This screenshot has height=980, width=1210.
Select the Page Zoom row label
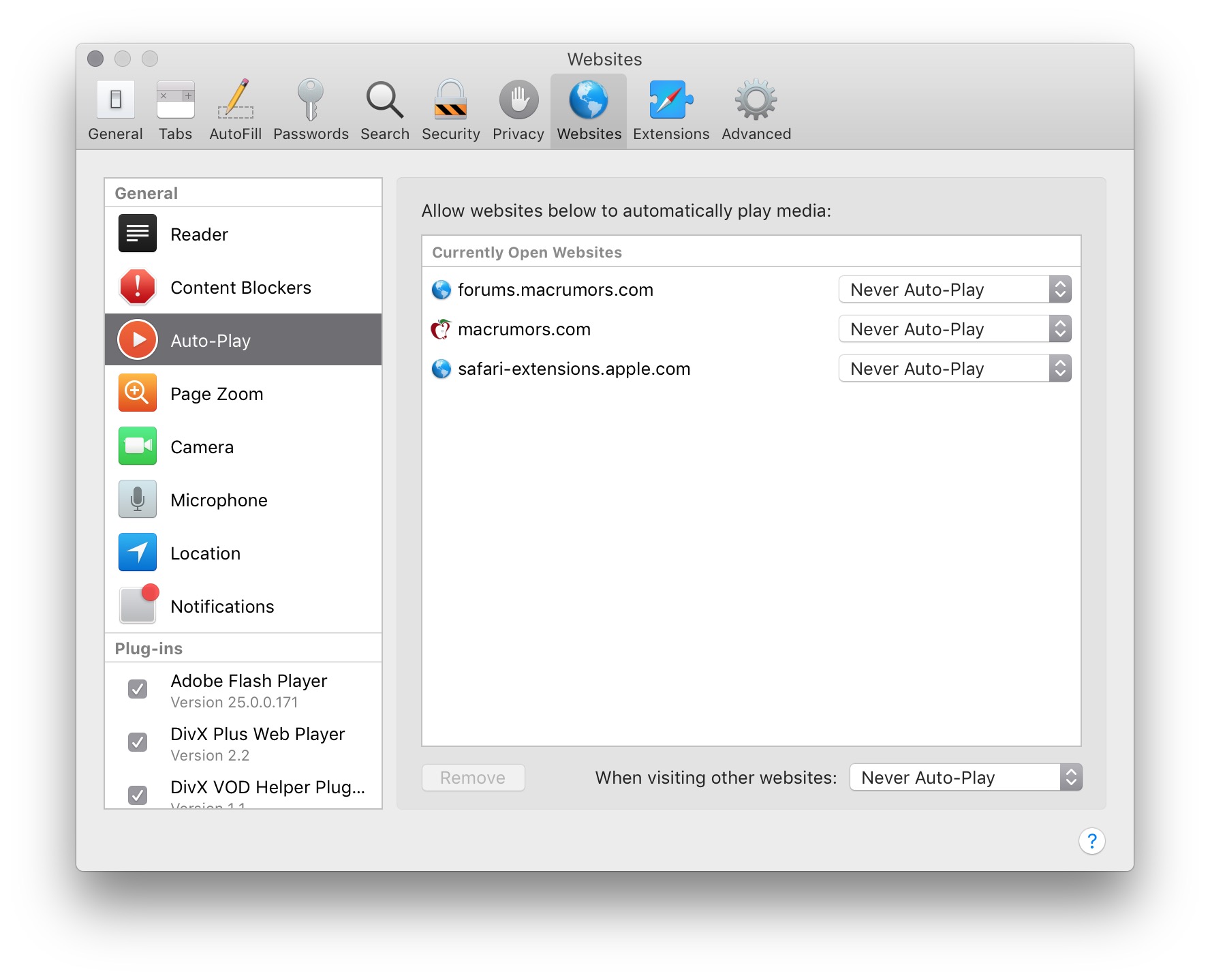point(217,394)
